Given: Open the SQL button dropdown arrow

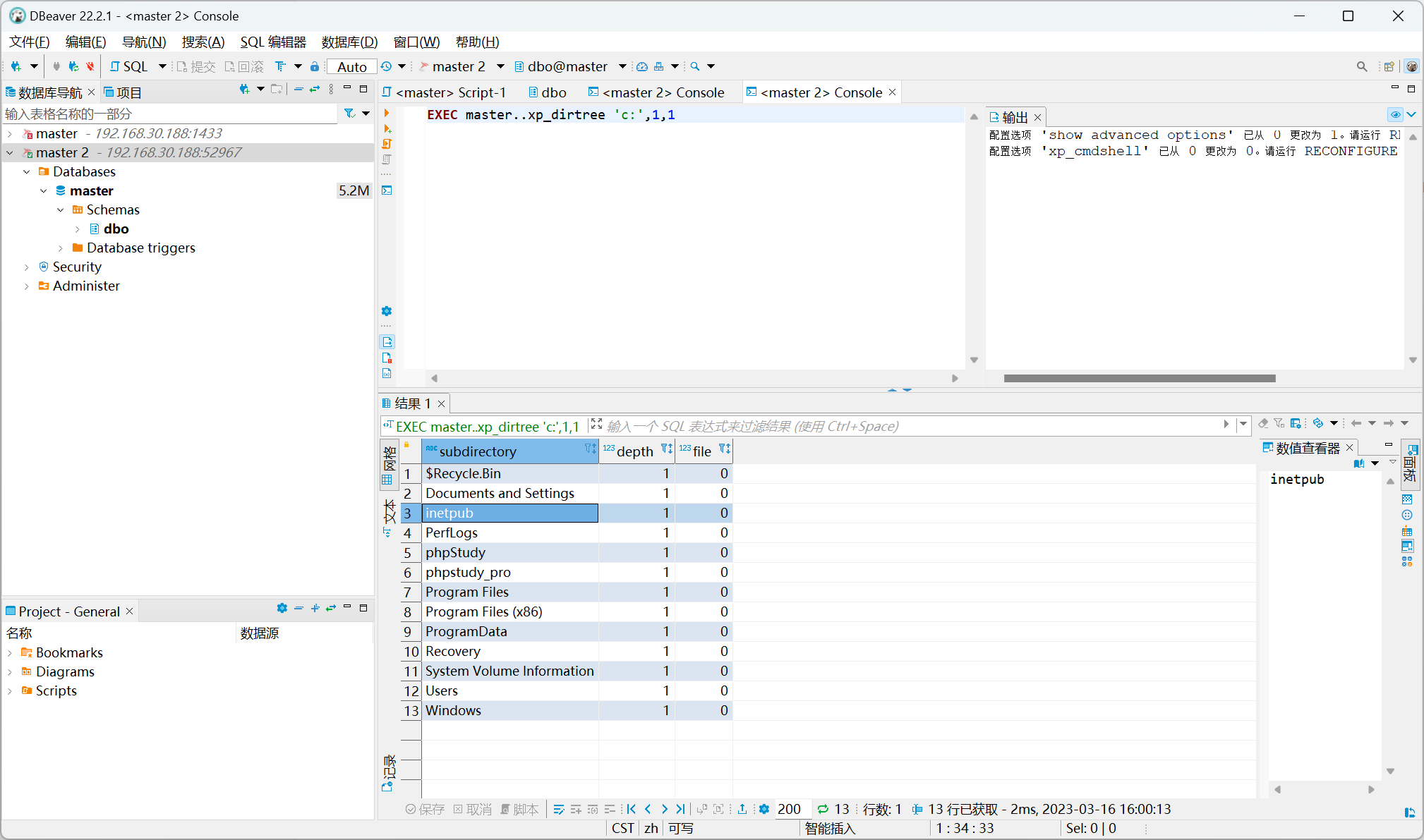Looking at the screenshot, I should tap(162, 66).
